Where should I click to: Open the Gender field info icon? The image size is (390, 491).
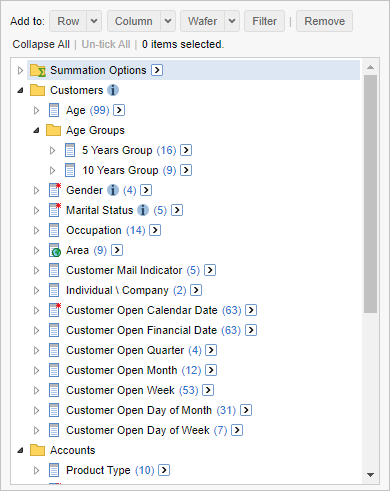113,190
